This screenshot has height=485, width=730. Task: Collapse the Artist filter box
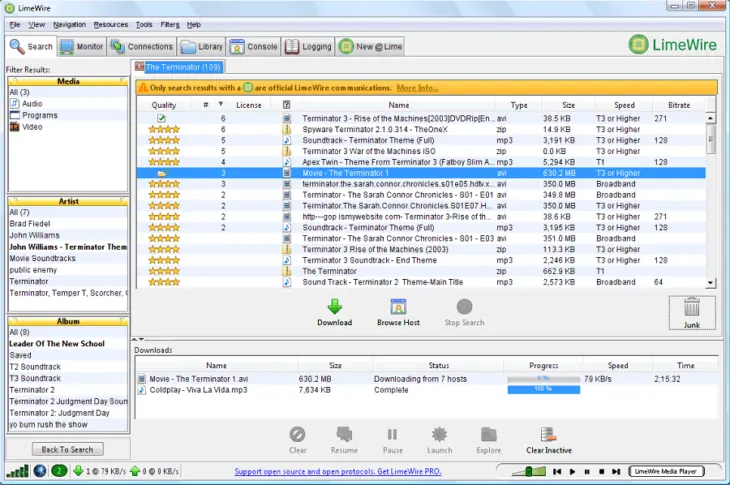pos(122,201)
